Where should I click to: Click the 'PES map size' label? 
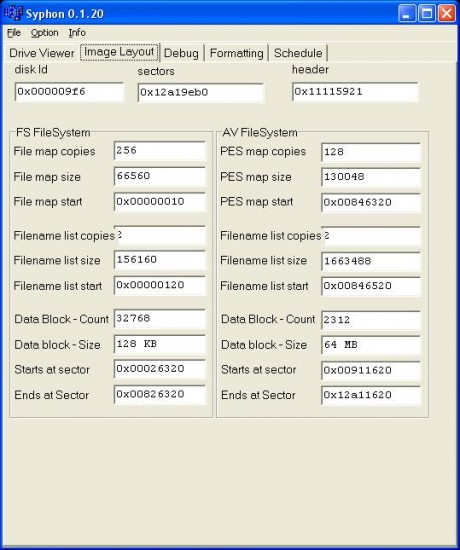pos(256,177)
